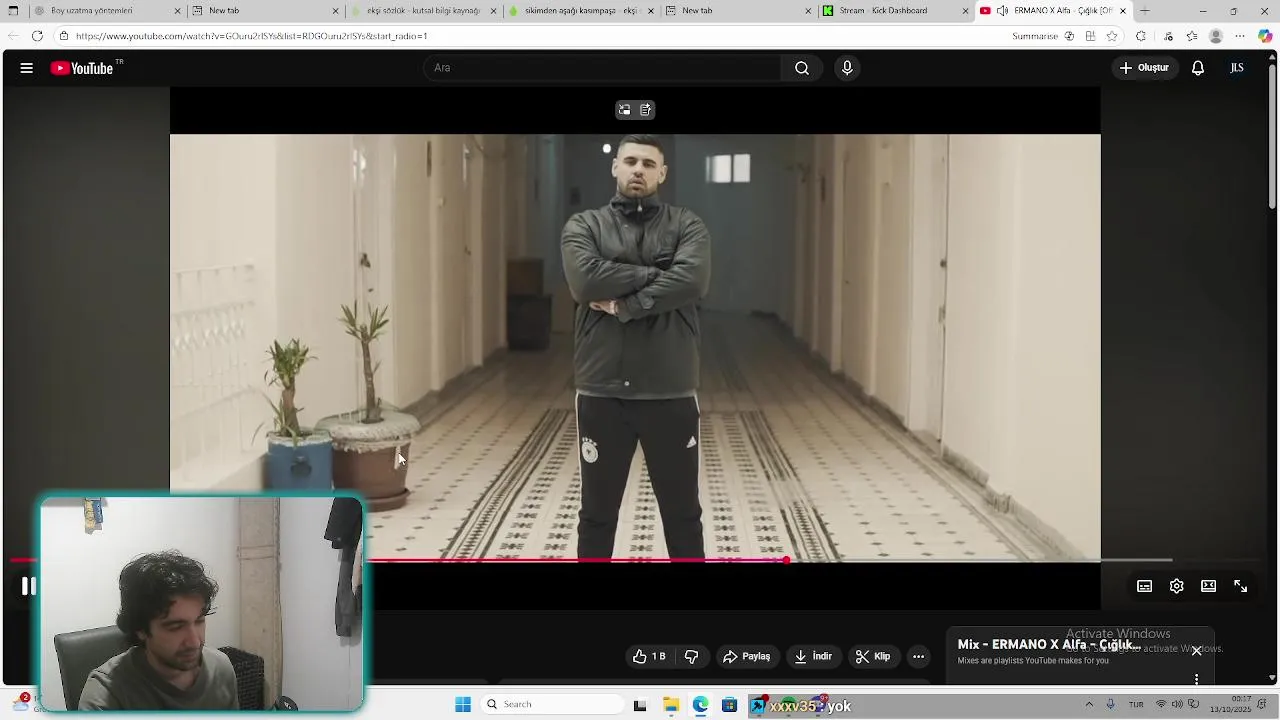Close the Mix playlist panel
The height and width of the screenshot is (720, 1280).
[x=1196, y=651]
